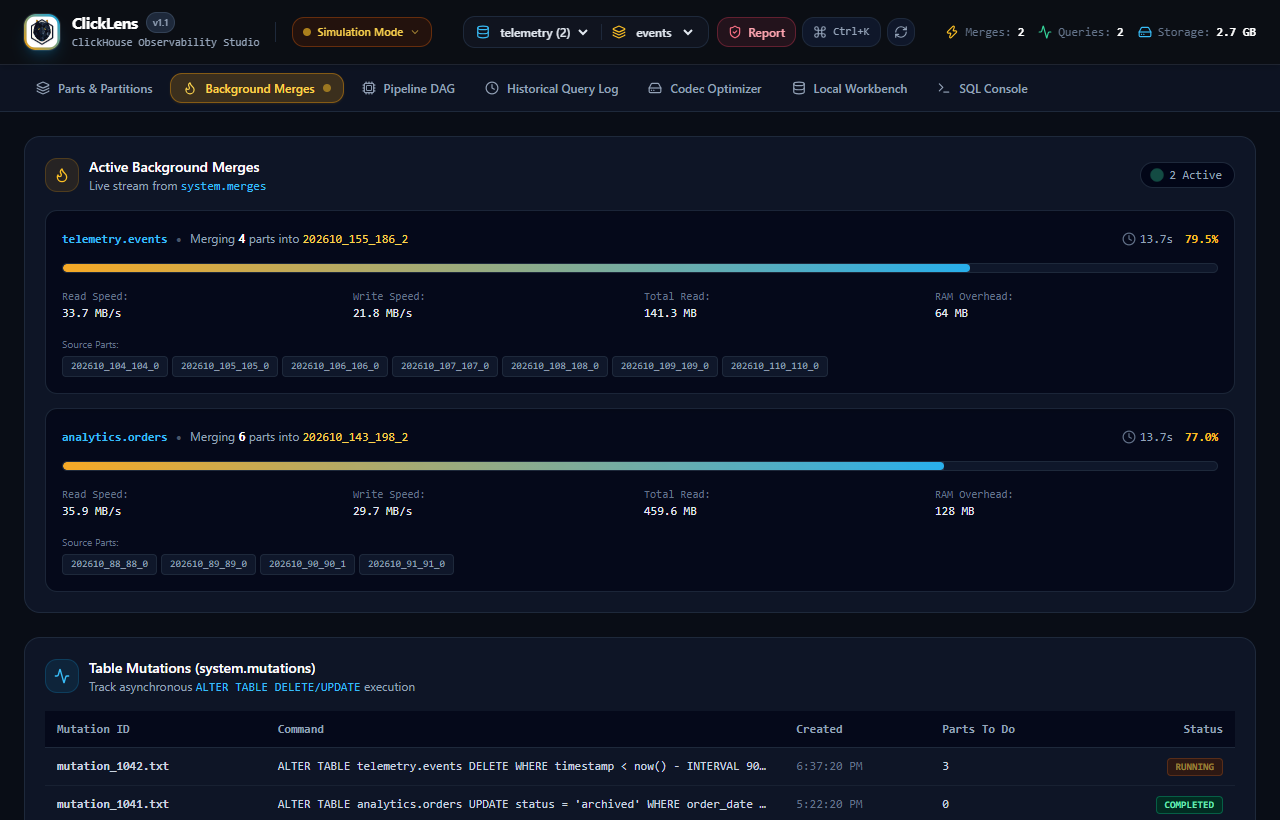
Task: Click the system.merges link
Action: point(223,186)
